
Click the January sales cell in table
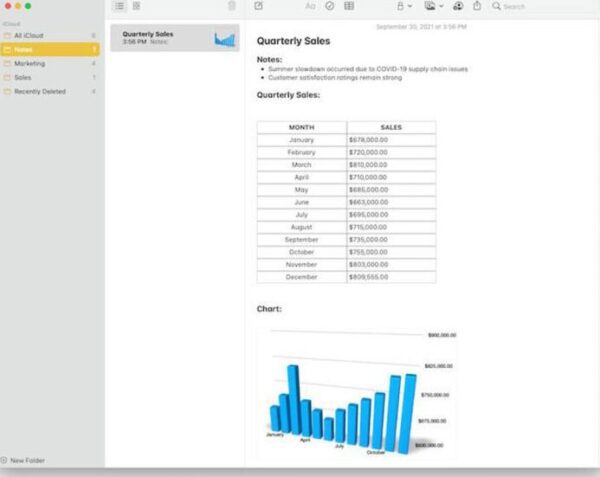pos(391,140)
